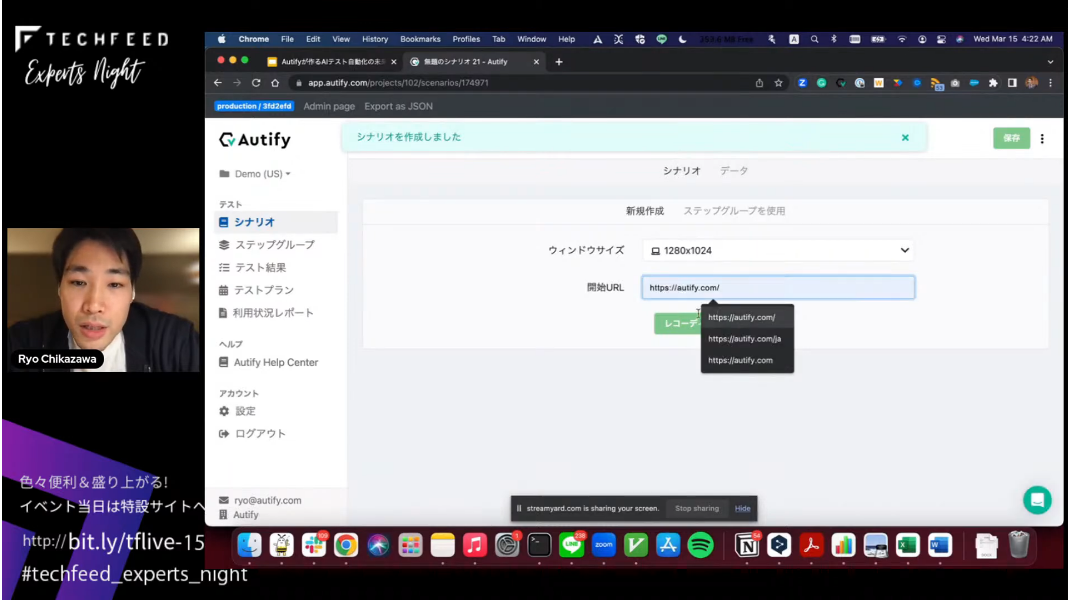1069x600 pixels.
Task: Open the chat support bubble icon
Action: [1037, 500]
